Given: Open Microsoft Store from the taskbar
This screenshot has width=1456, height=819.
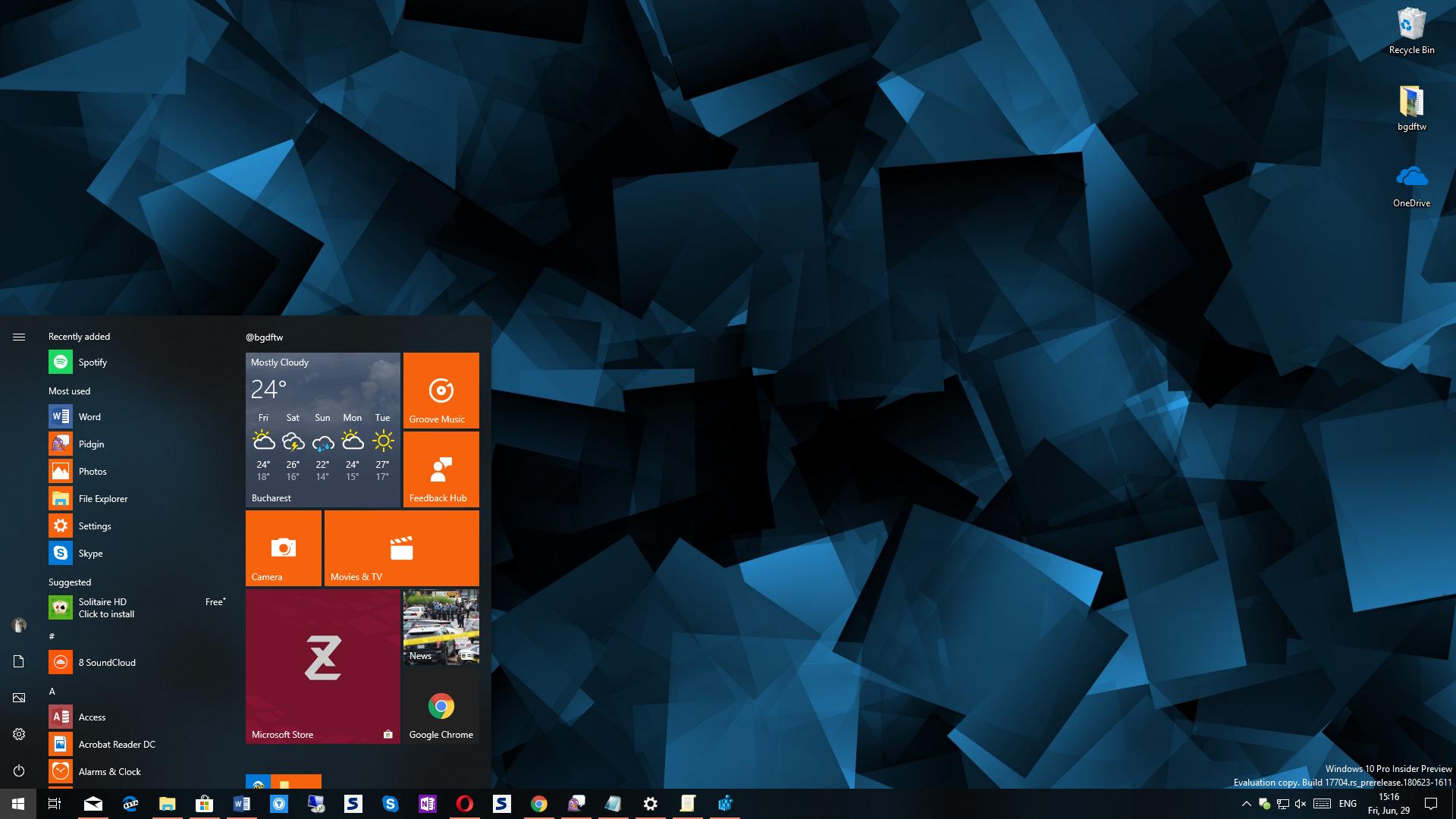Looking at the screenshot, I should (x=205, y=804).
